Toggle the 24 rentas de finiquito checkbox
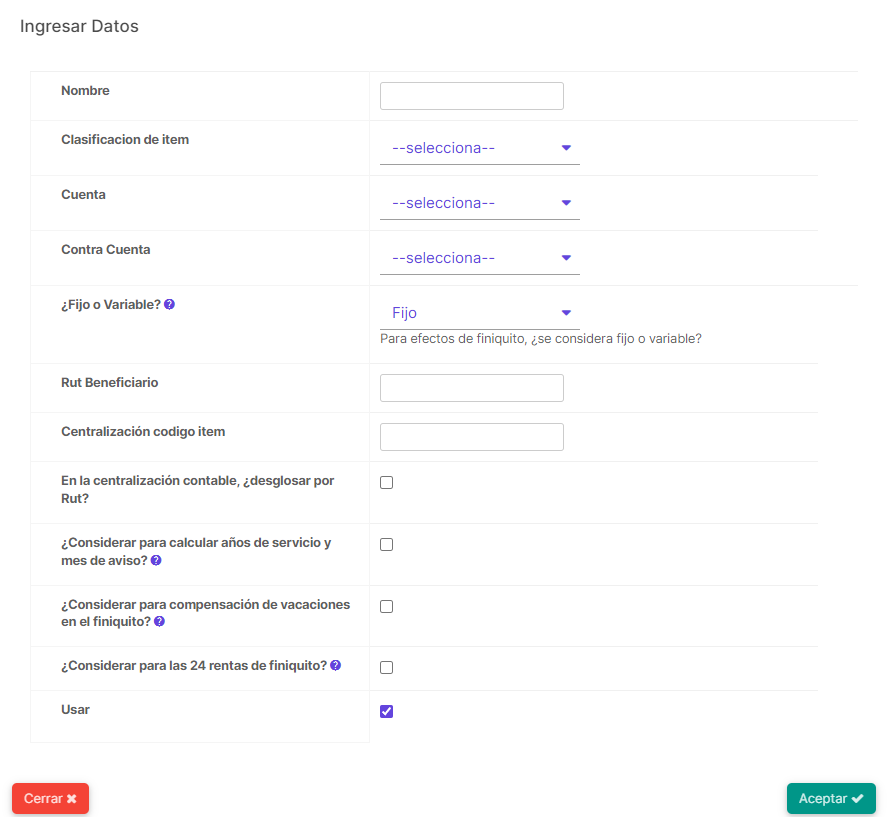891x817 pixels. click(386, 667)
